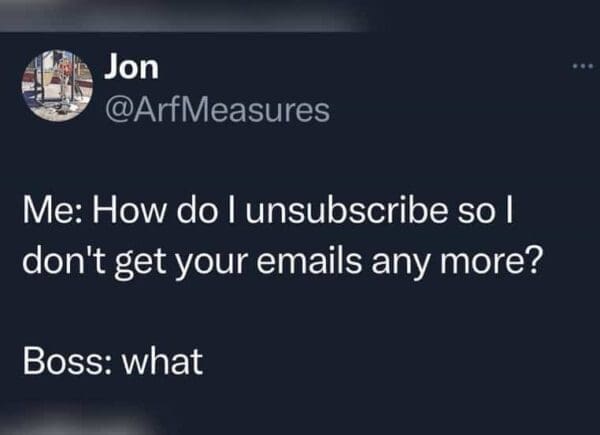The width and height of the screenshot is (600, 435).
Task: Click the word 'How' in the tweet
Action: point(130,212)
